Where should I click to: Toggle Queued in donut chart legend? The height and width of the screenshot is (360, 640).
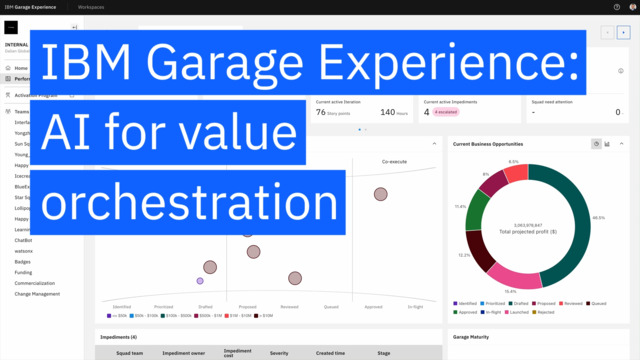pos(596,303)
